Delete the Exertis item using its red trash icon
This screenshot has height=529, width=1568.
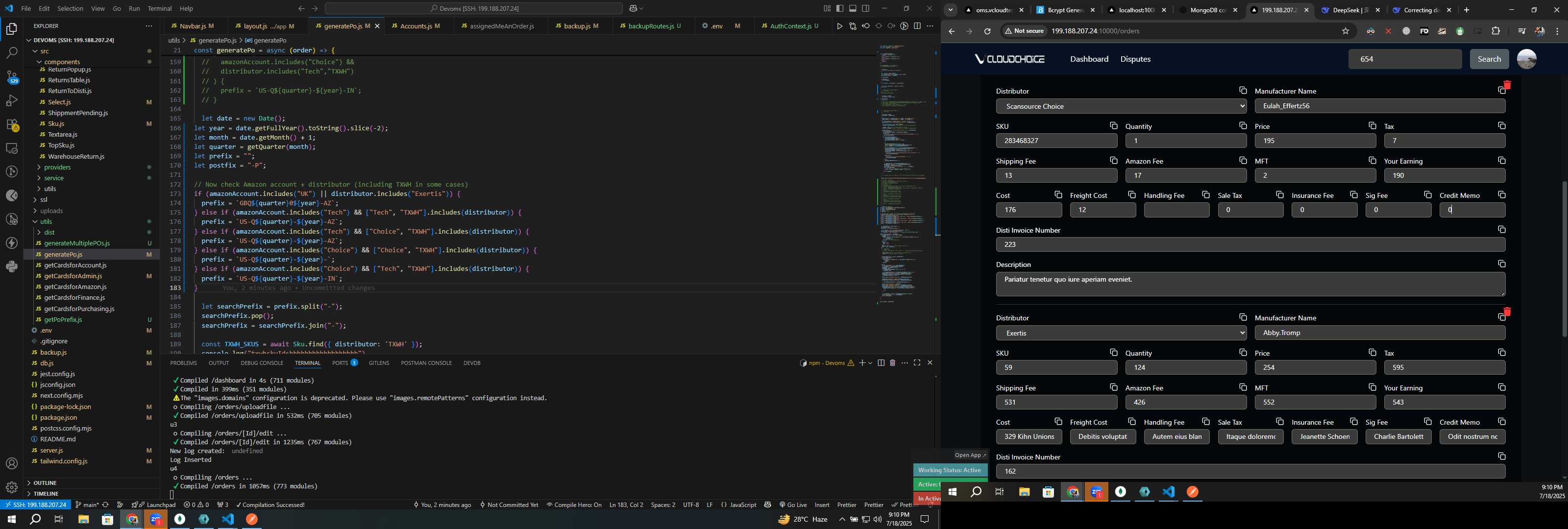pos(1507,312)
